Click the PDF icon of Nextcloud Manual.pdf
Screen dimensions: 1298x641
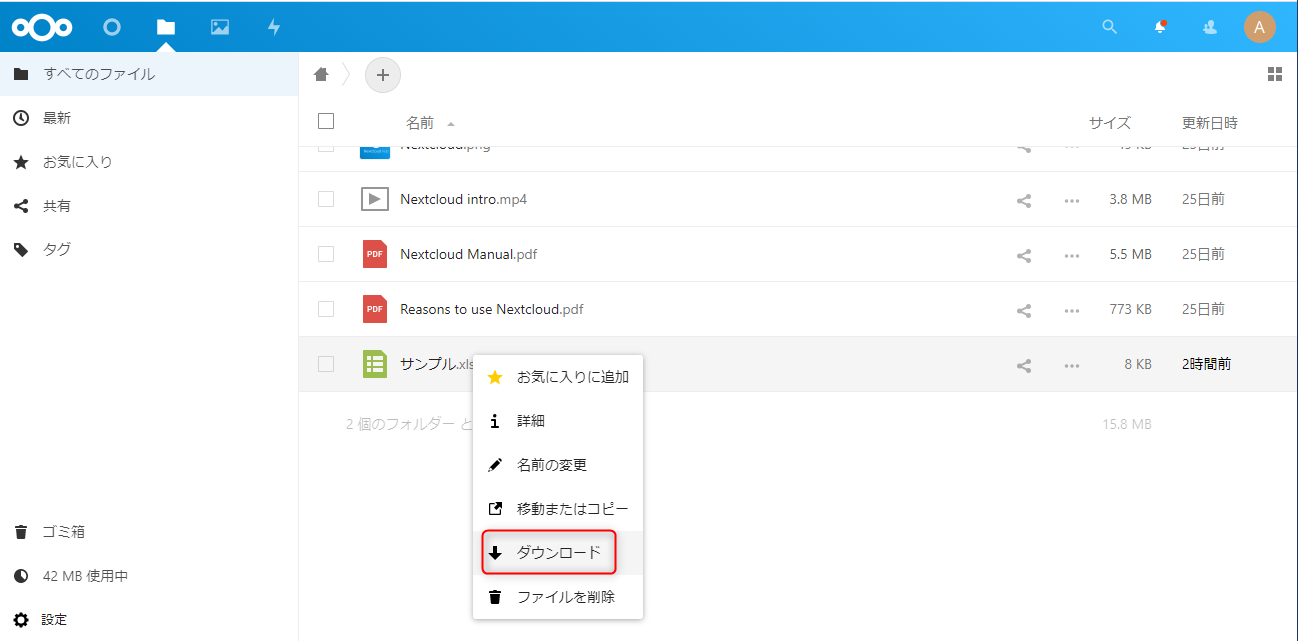pyautogui.click(x=375, y=254)
